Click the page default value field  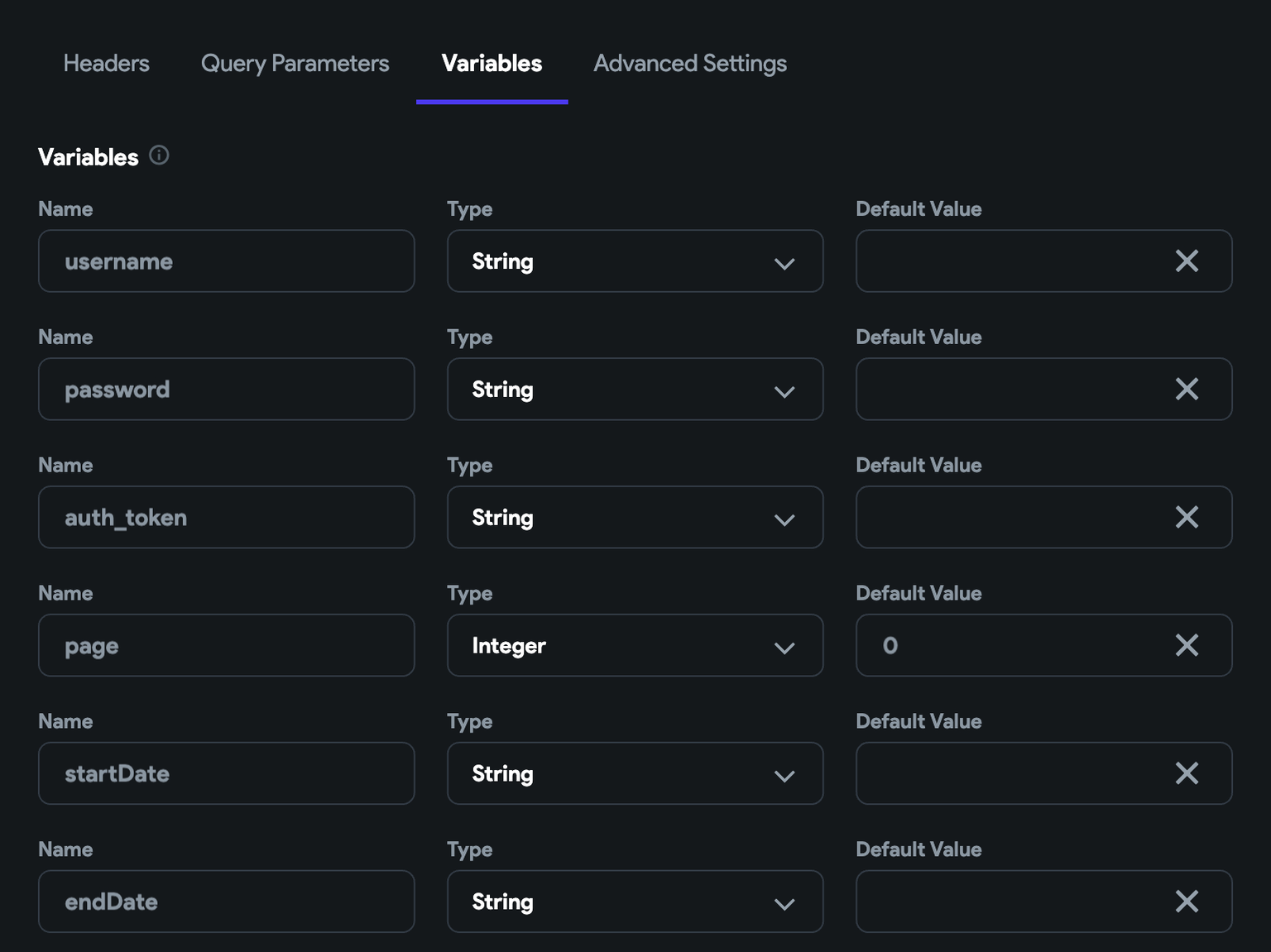pos(1011,646)
